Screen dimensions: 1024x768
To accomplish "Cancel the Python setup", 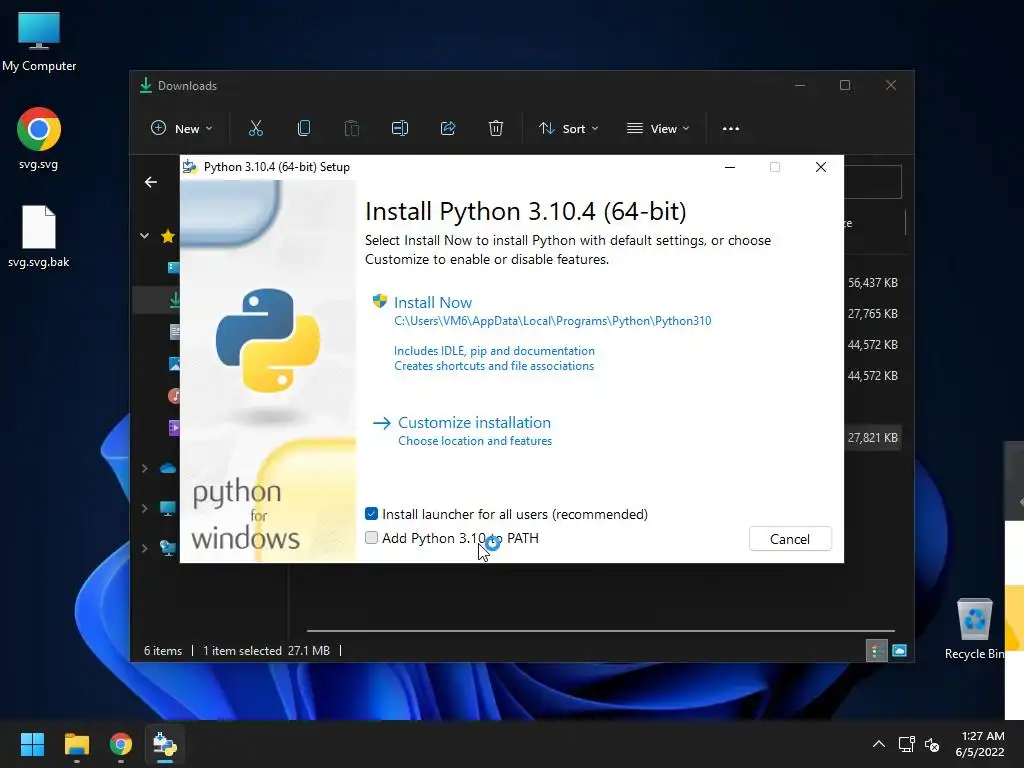I will [x=790, y=539].
